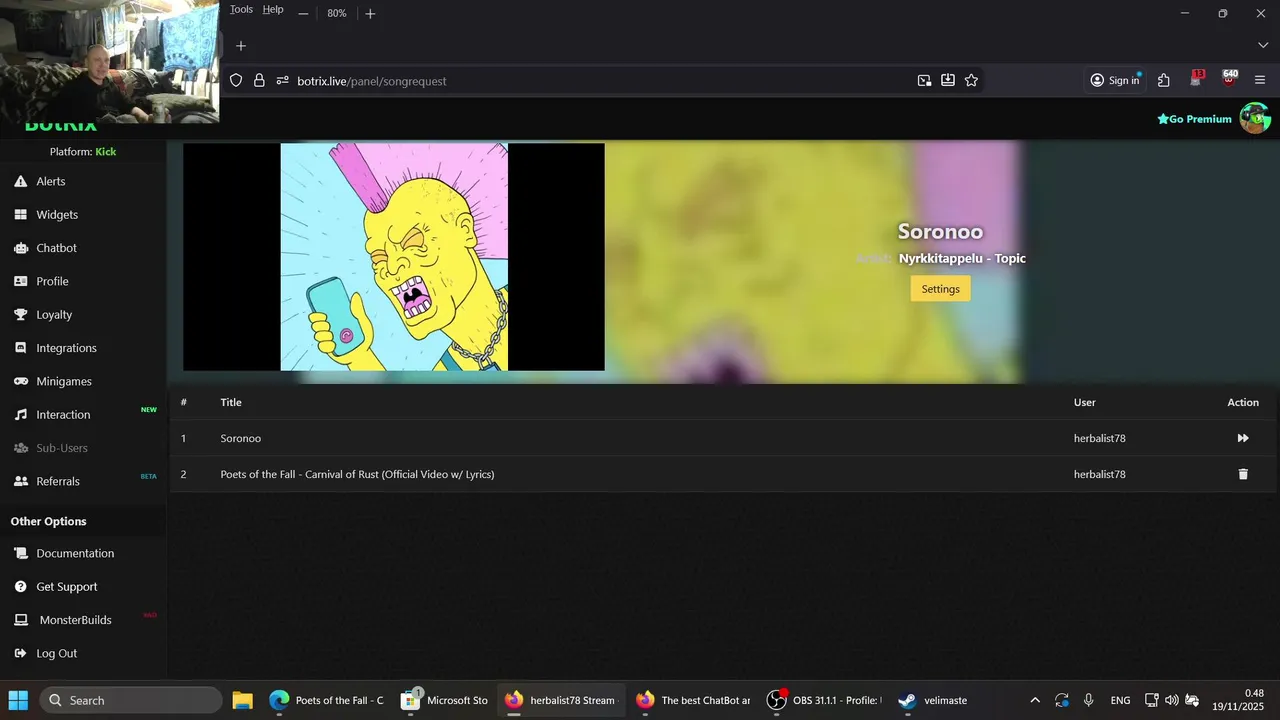Click the 640 counter extension icon
Image resolution: width=1280 pixels, height=720 pixels.
[1230, 79]
